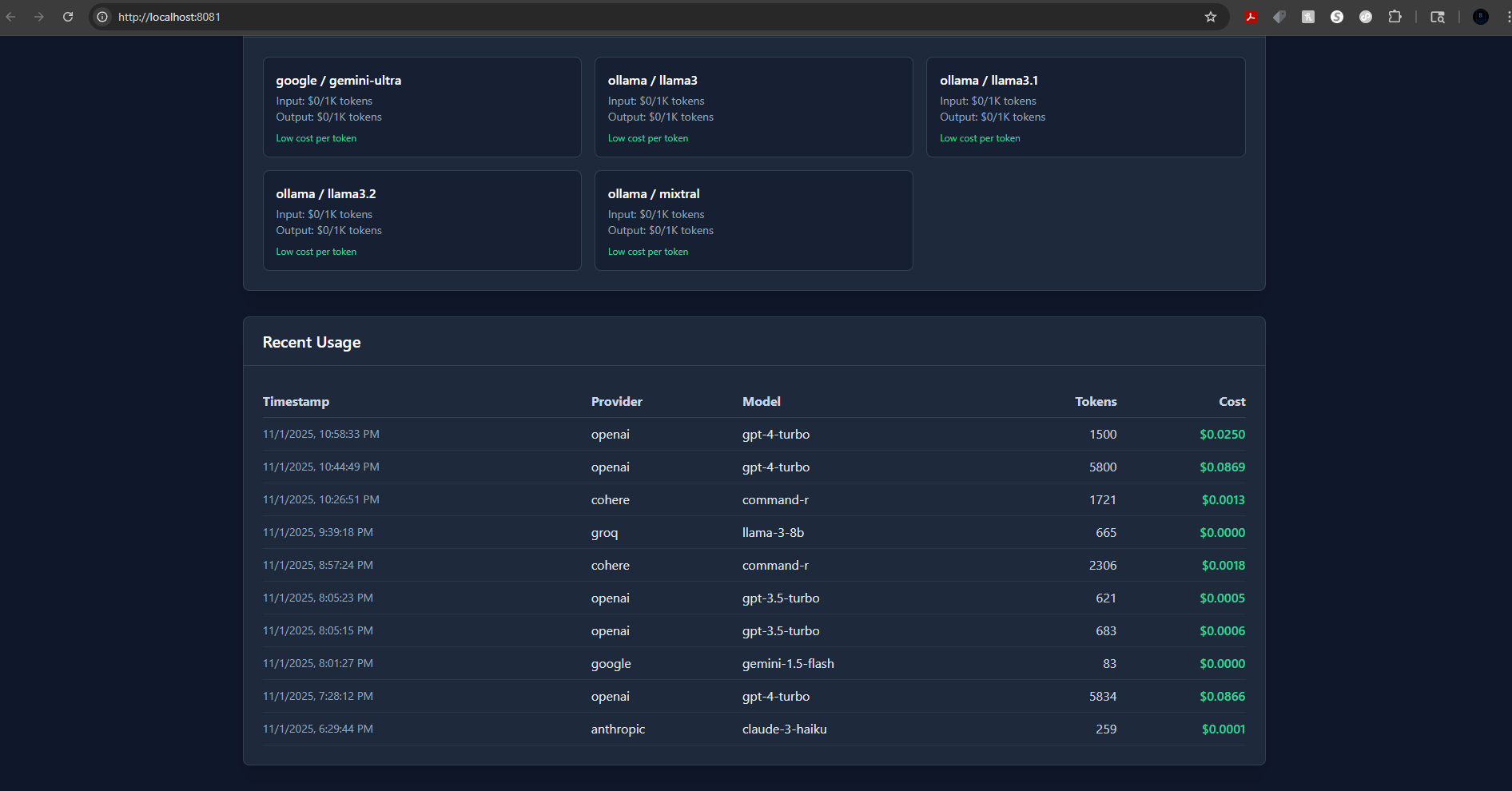The height and width of the screenshot is (791, 1512).
Task: Click the Cost column header
Action: click(1232, 402)
